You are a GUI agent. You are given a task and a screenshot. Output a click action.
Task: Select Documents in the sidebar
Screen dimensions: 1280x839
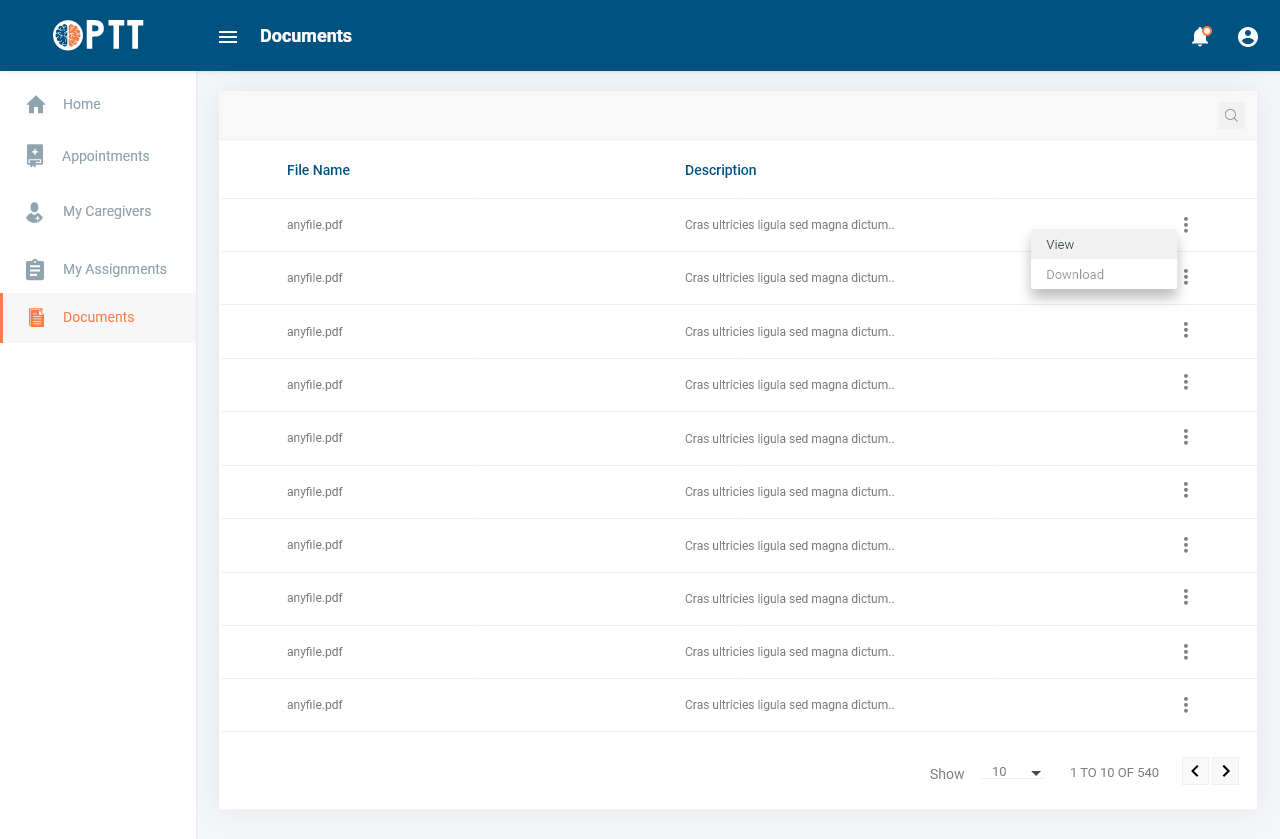pos(98,317)
